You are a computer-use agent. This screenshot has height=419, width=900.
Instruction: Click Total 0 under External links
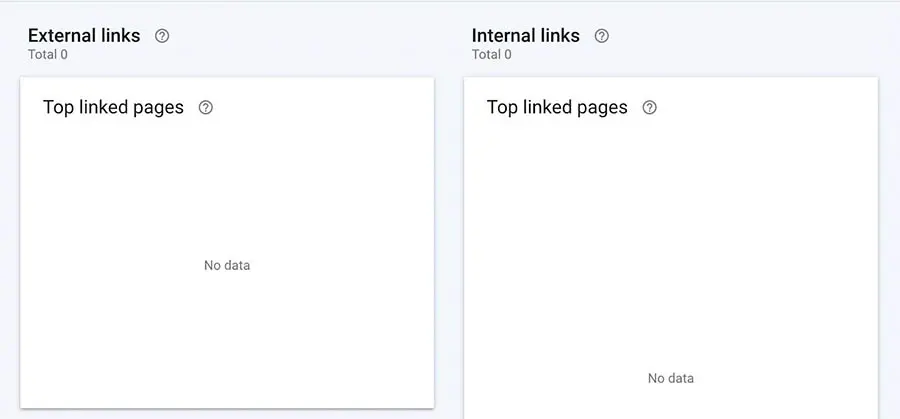(x=48, y=55)
